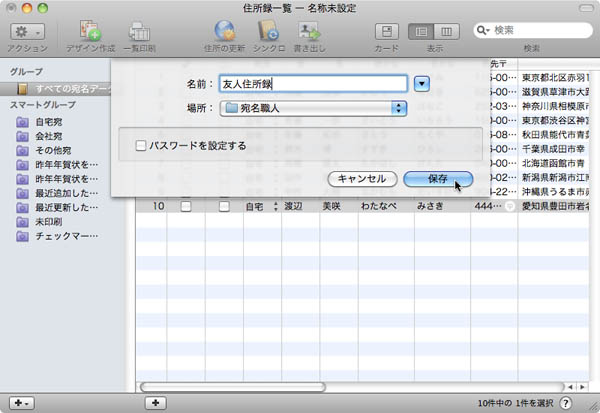Enable the パスワードを設定する checkbox
This screenshot has width=600, height=413.
(x=141, y=146)
